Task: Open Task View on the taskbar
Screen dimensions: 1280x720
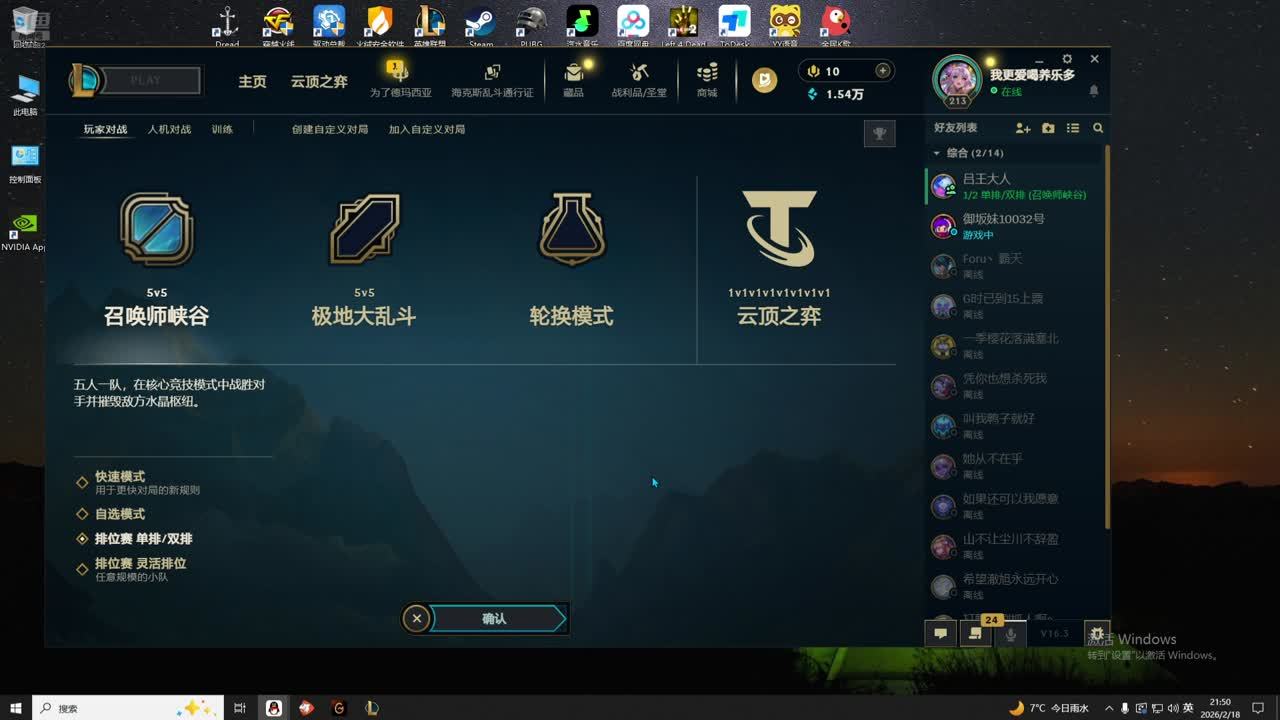Action: [x=240, y=708]
